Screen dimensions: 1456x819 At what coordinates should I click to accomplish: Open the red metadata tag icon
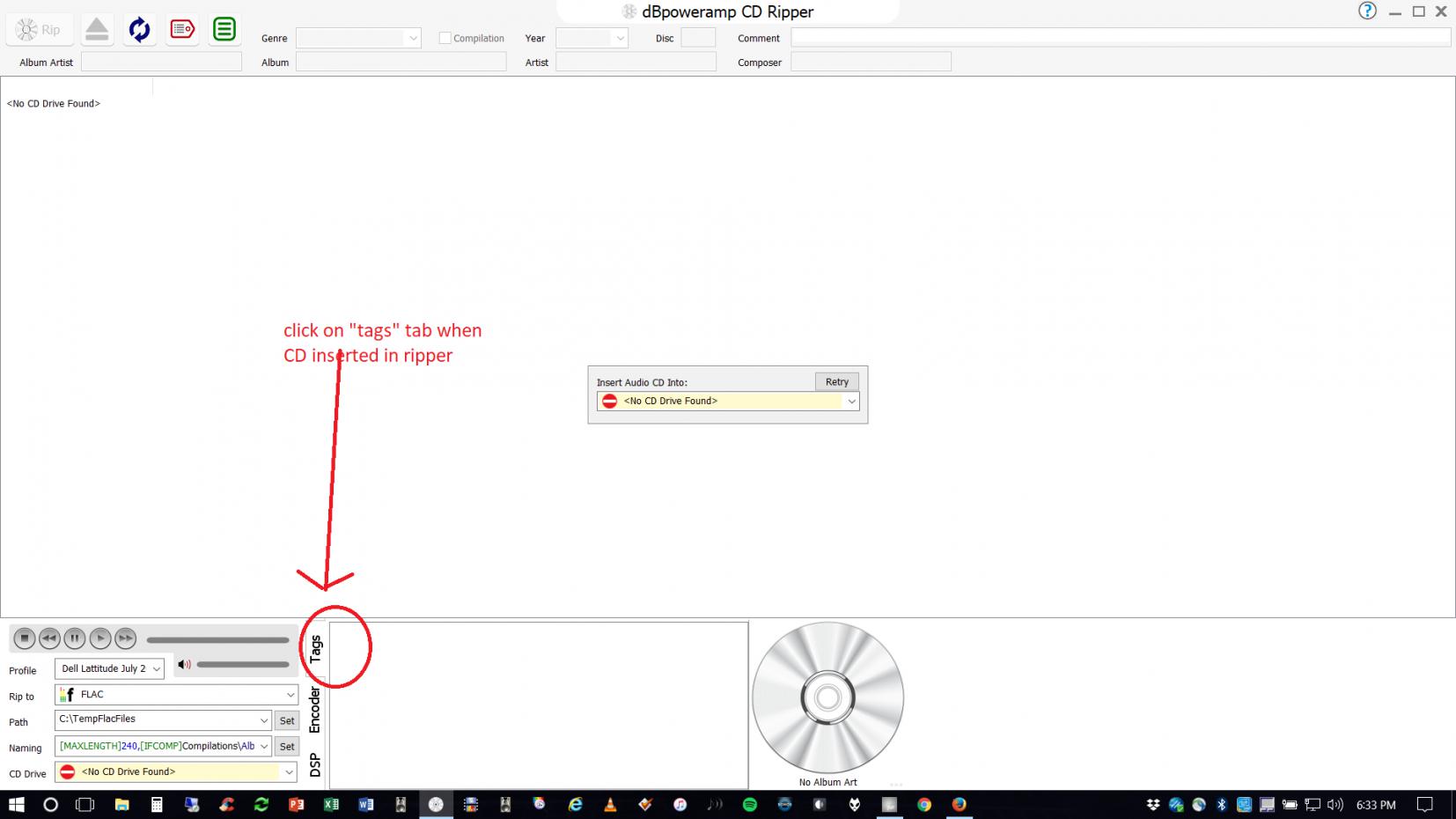tap(182, 30)
